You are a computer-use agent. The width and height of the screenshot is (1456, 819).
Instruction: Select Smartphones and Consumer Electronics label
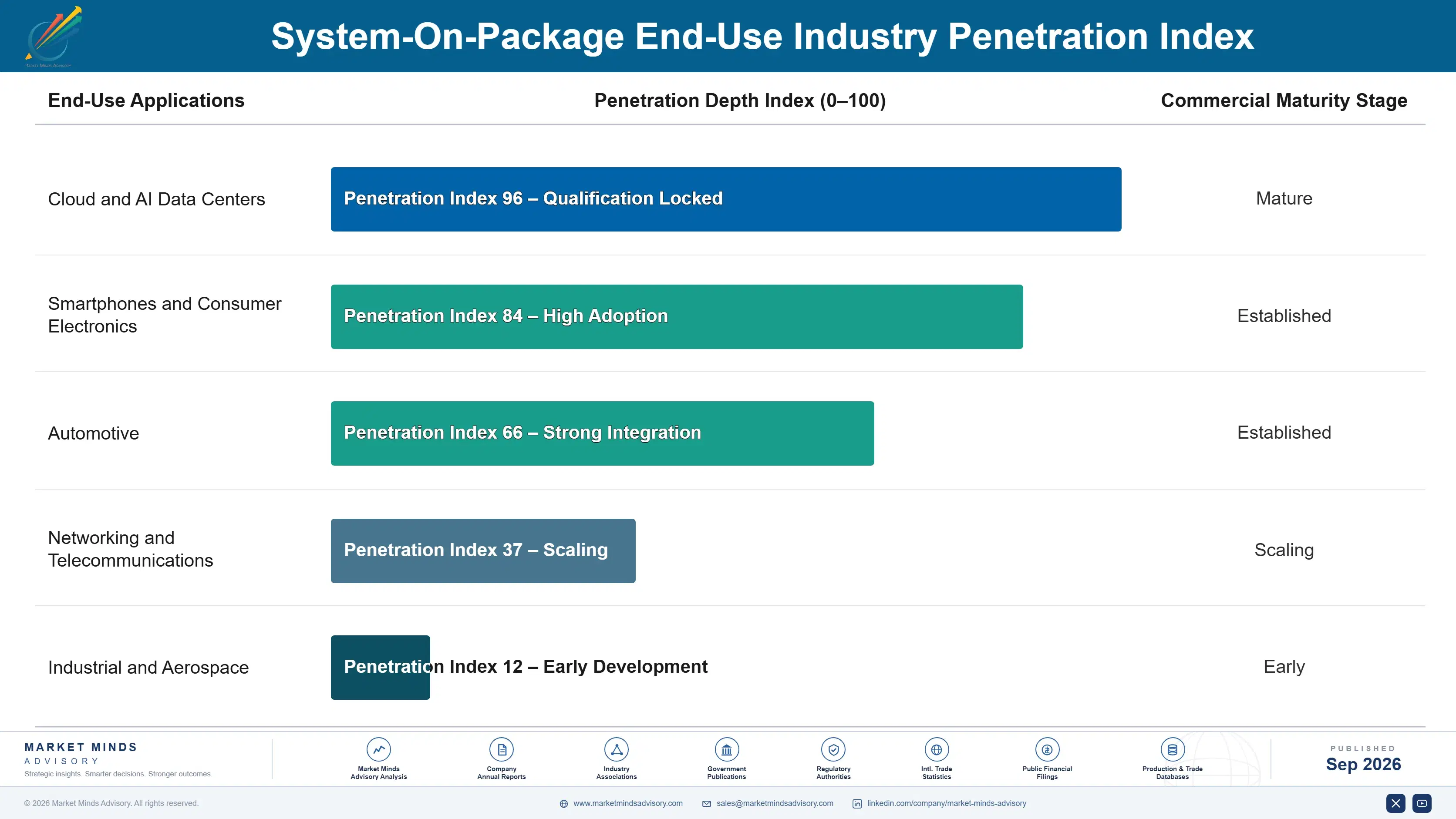tap(165, 315)
